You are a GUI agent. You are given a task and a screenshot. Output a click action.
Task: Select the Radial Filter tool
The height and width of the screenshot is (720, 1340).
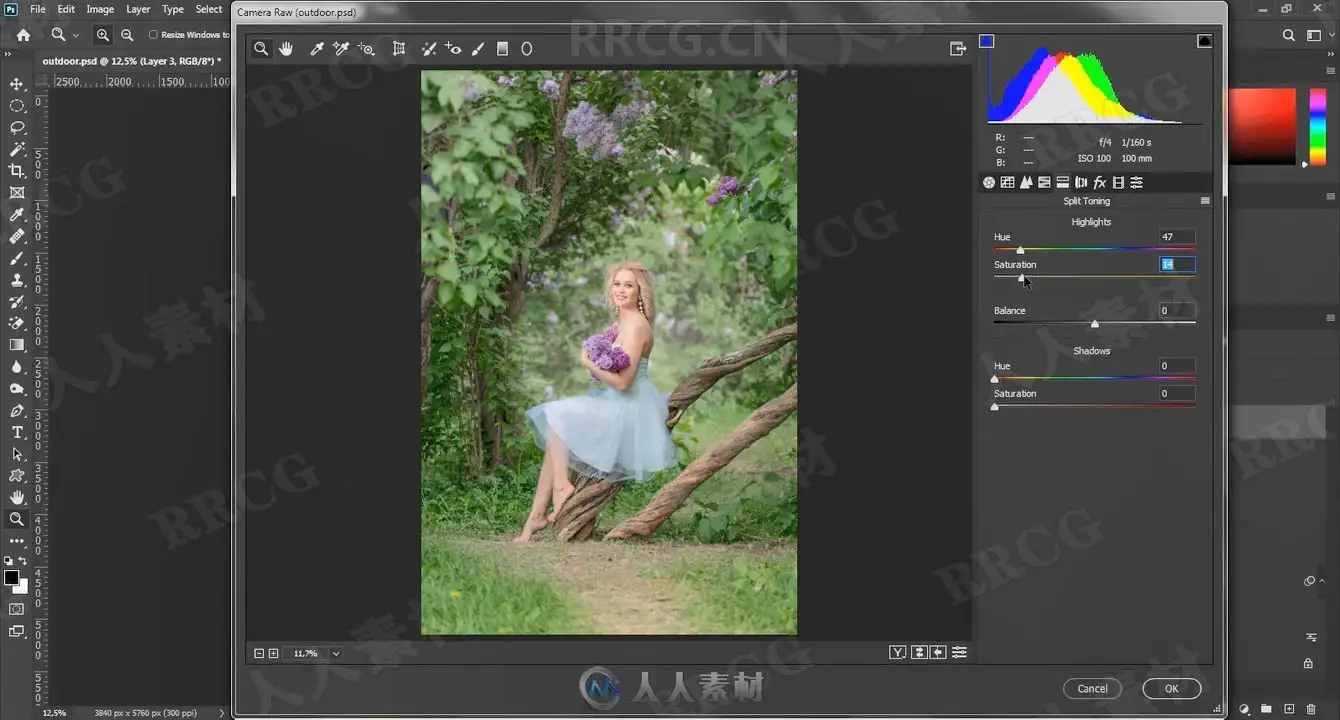[527, 48]
